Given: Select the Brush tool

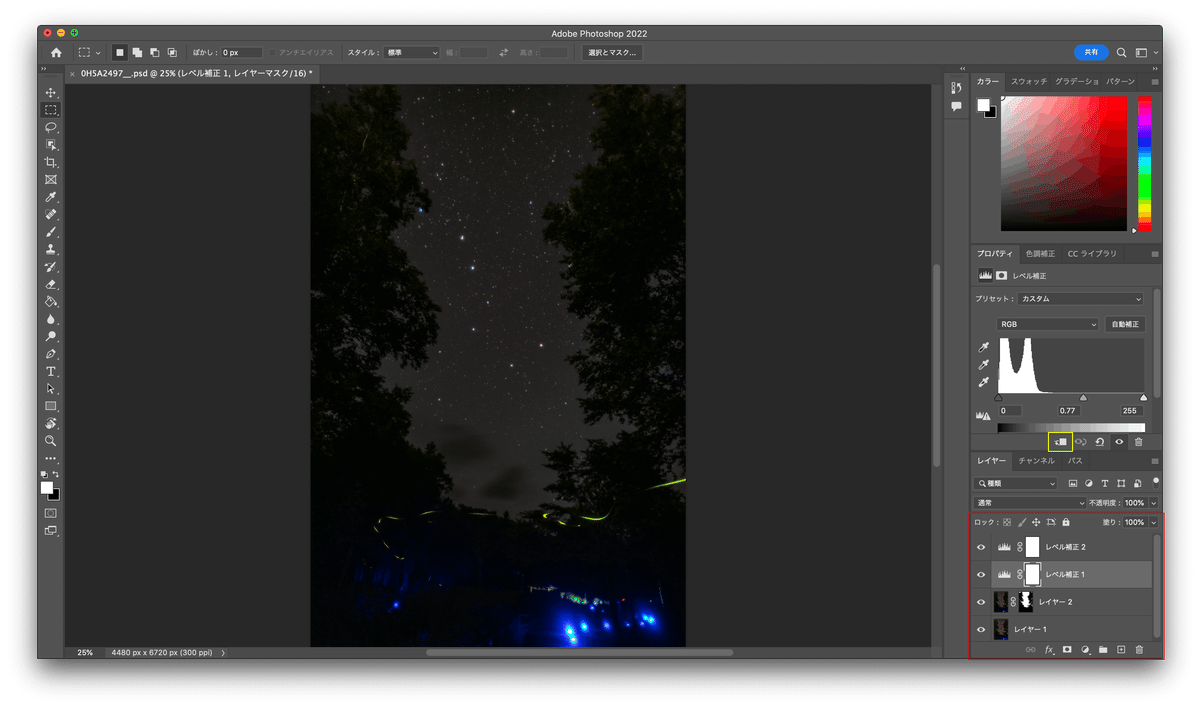Looking at the screenshot, I should click(51, 232).
